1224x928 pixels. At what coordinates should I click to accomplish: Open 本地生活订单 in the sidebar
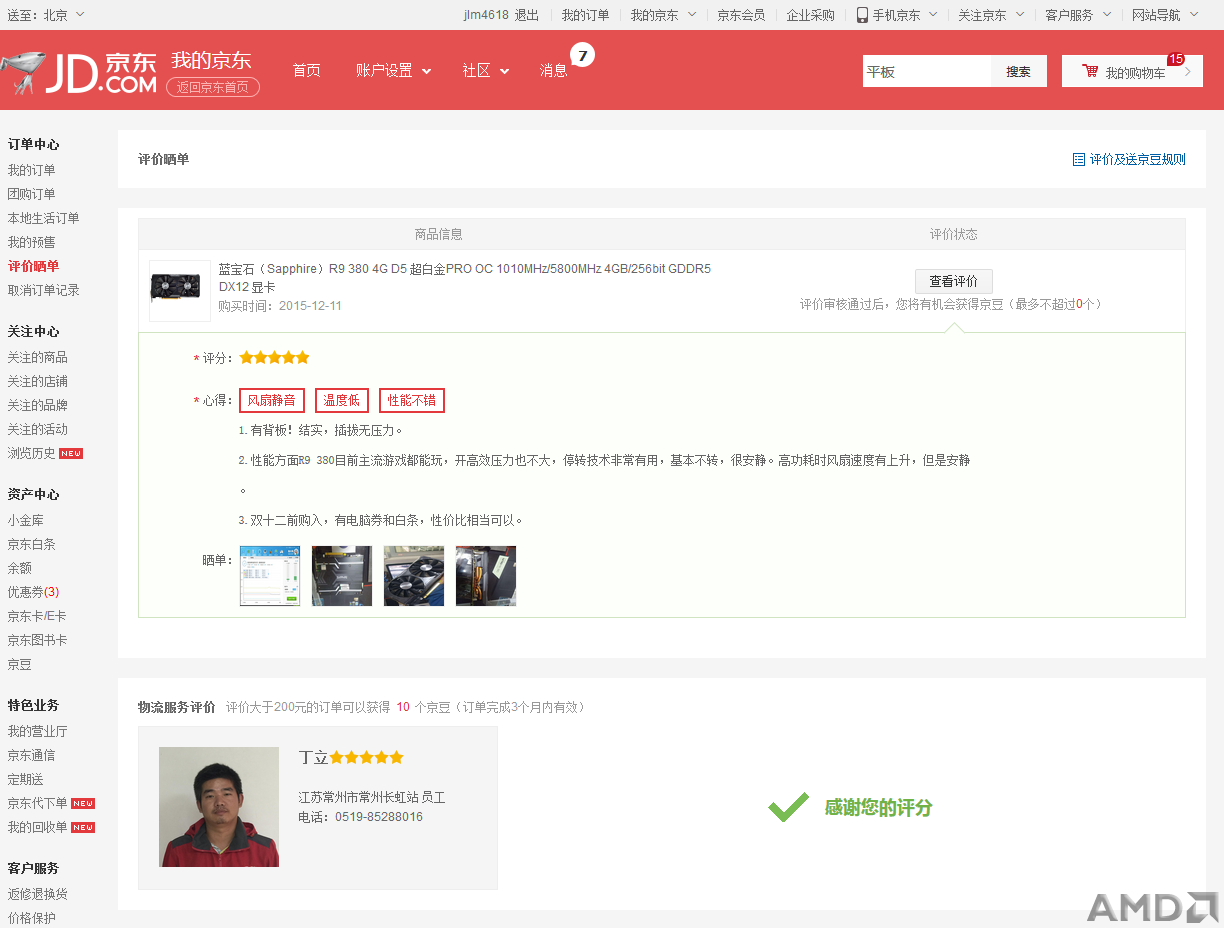44,218
